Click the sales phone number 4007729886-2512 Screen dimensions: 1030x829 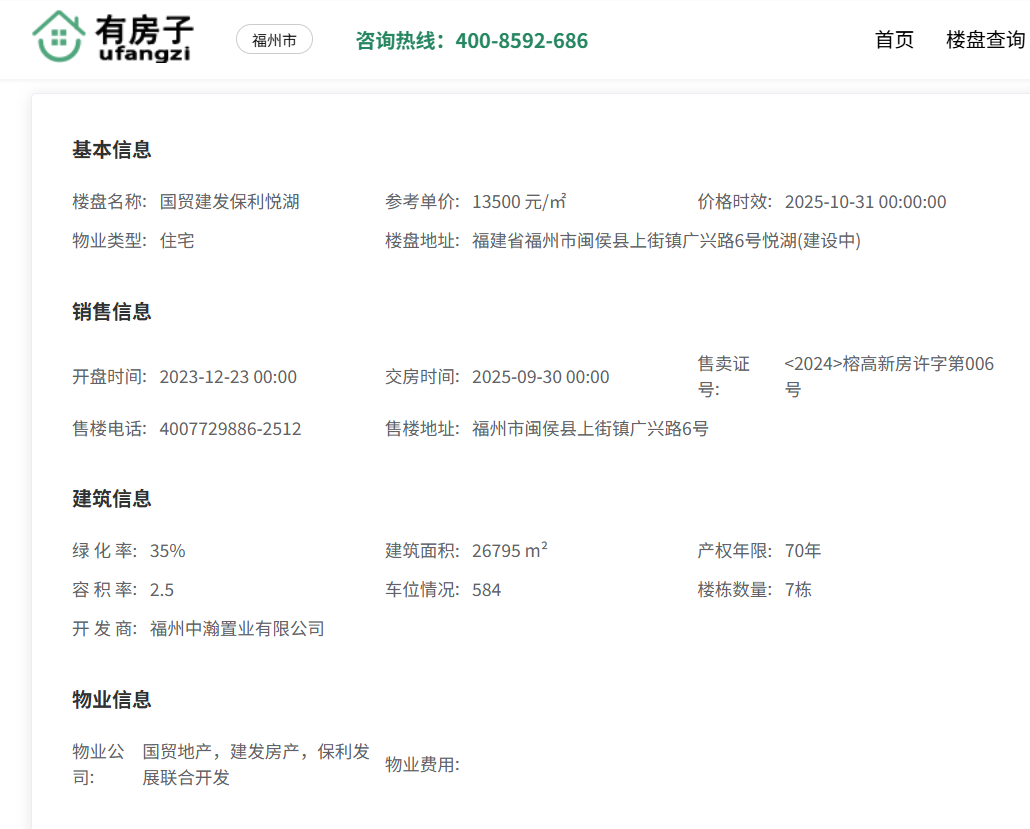(x=230, y=429)
